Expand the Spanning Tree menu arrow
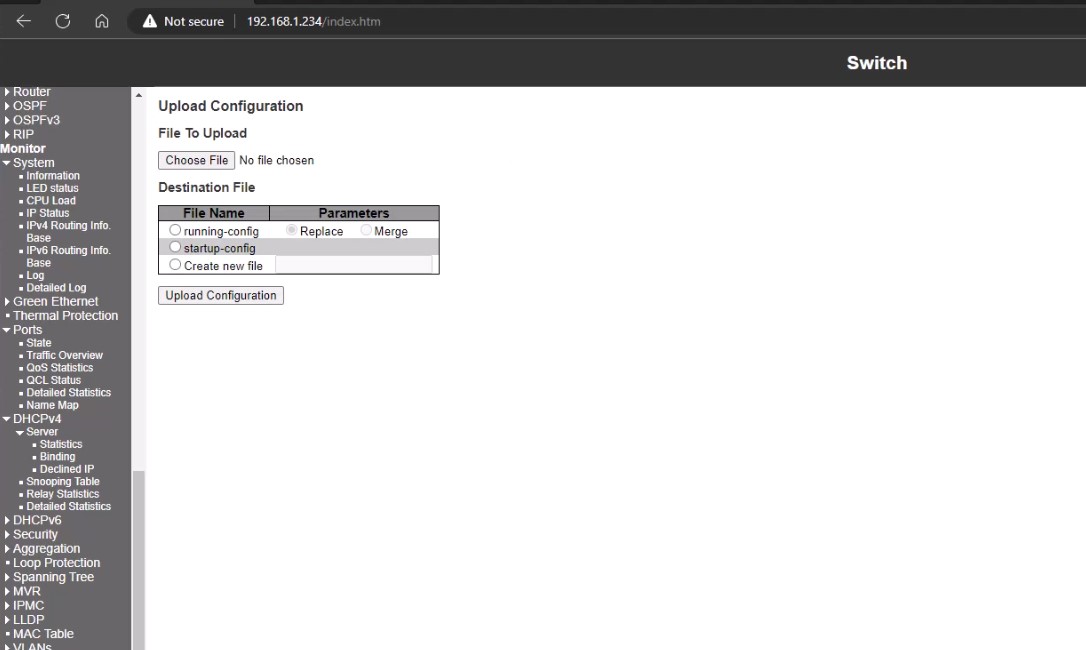This screenshot has height=650, width=1086. (x=7, y=577)
